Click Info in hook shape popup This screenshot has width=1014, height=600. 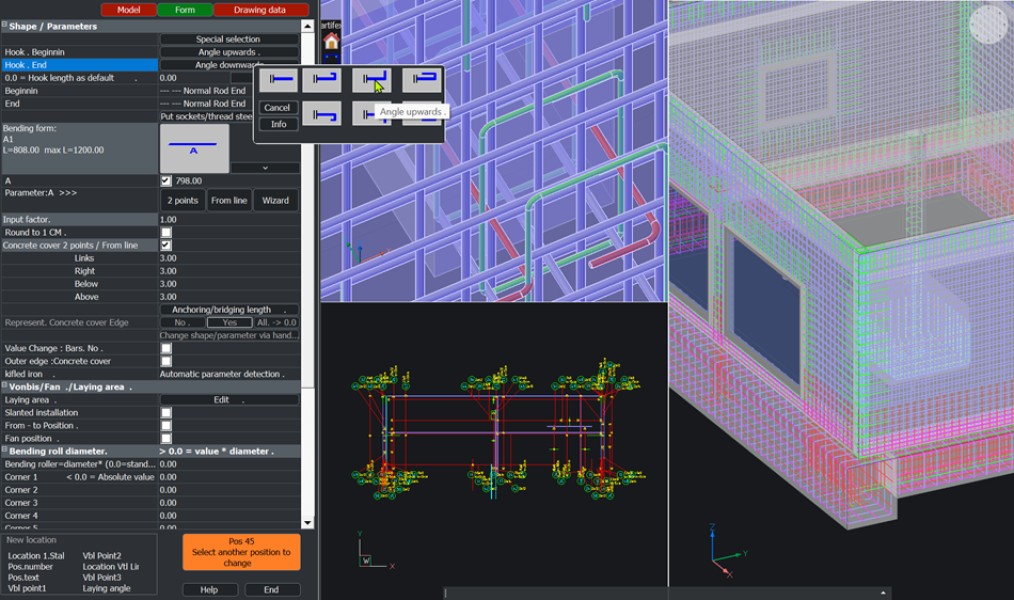pos(279,124)
